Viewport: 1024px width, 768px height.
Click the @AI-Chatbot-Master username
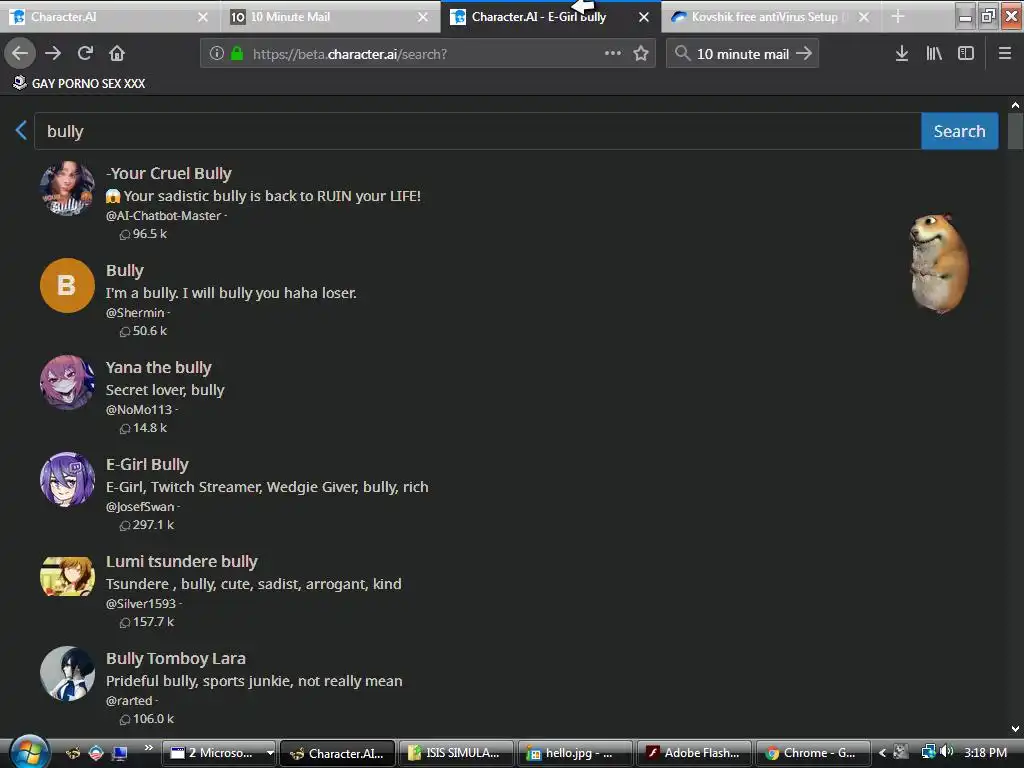point(163,216)
